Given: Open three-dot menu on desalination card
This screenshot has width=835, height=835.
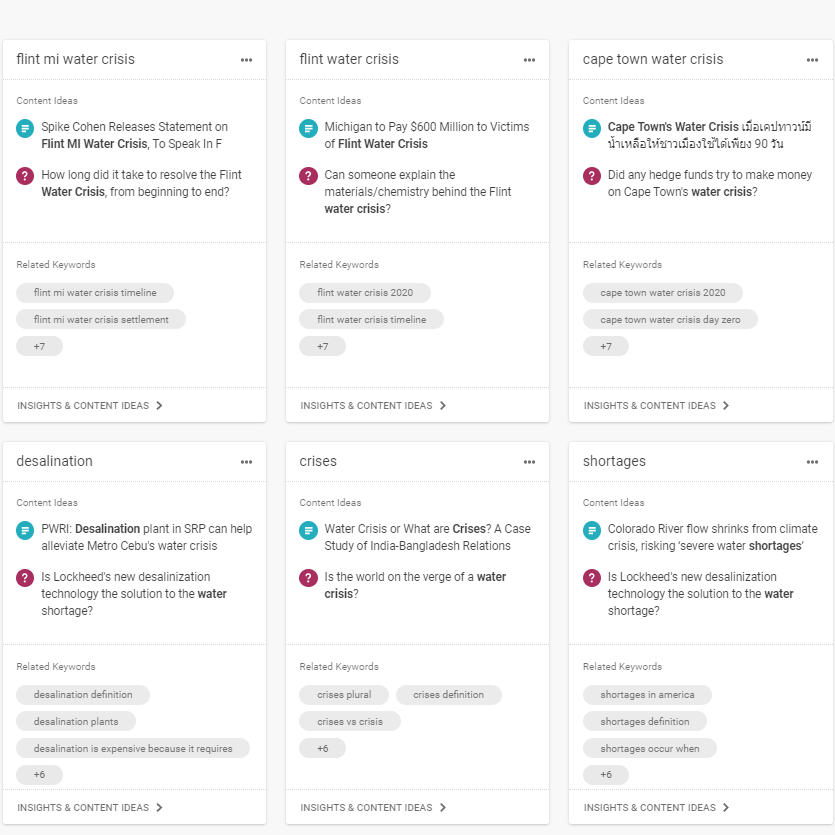Looking at the screenshot, I should pyautogui.click(x=246, y=462).
